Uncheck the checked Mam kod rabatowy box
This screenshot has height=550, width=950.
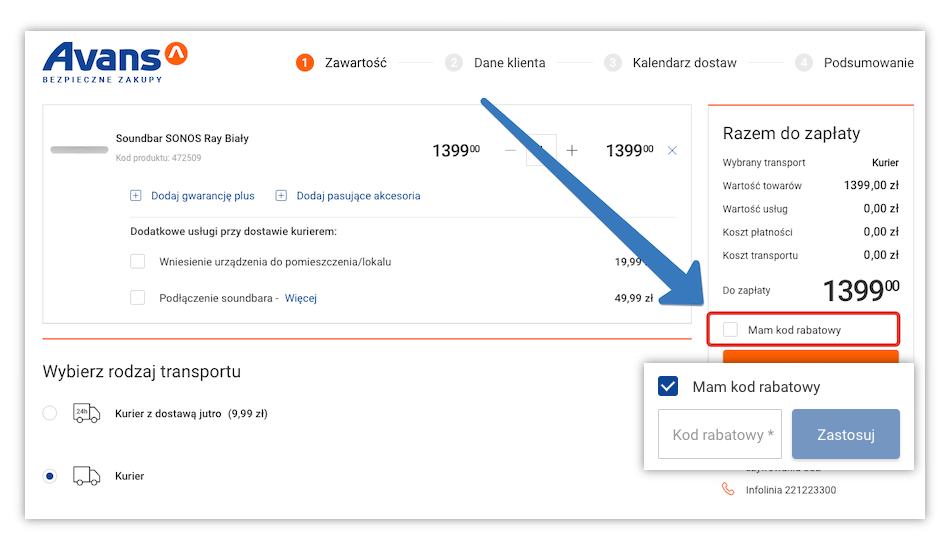point(668,387)
